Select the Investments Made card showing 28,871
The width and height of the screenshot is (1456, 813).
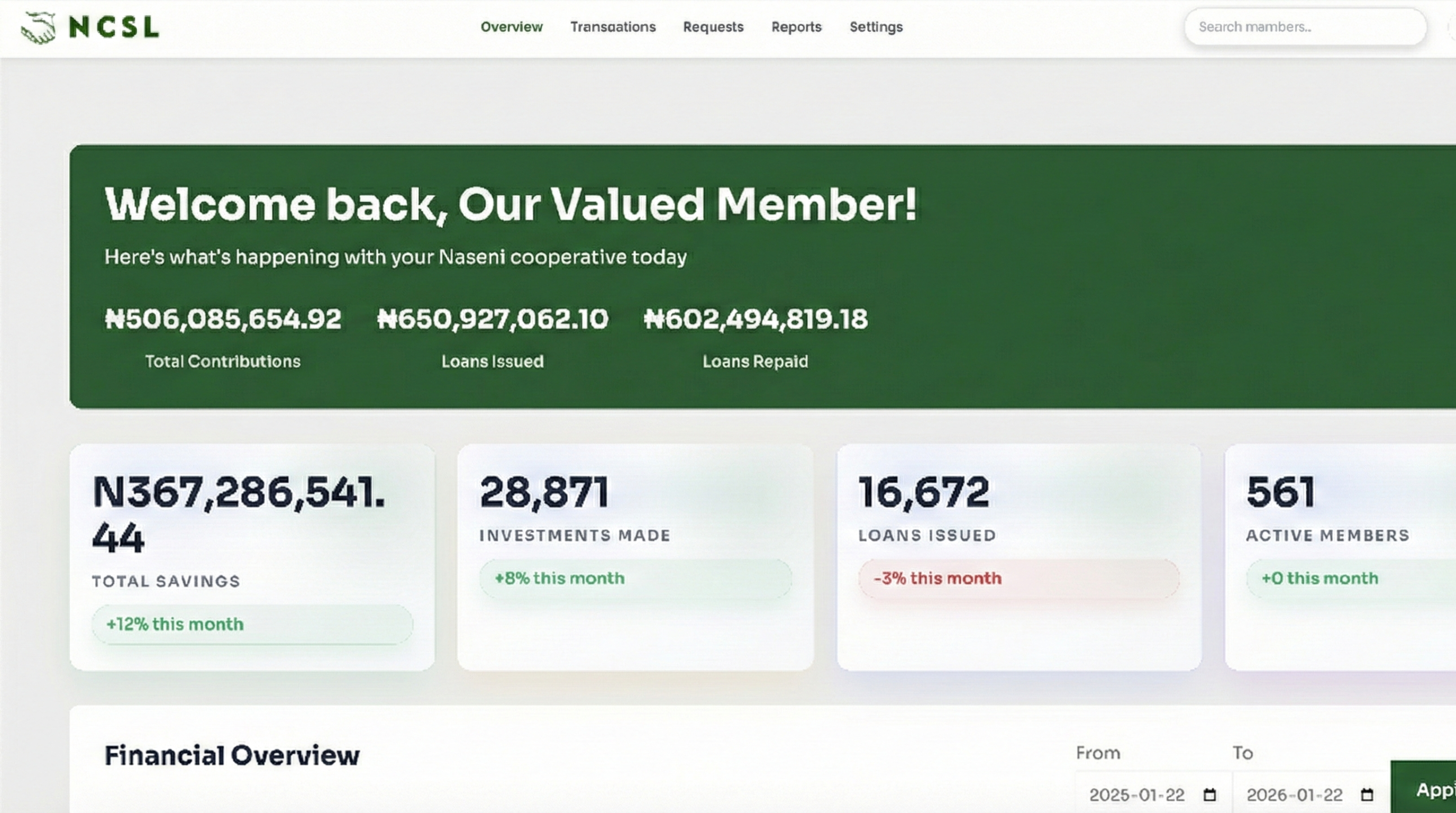[x=635, y=557]
